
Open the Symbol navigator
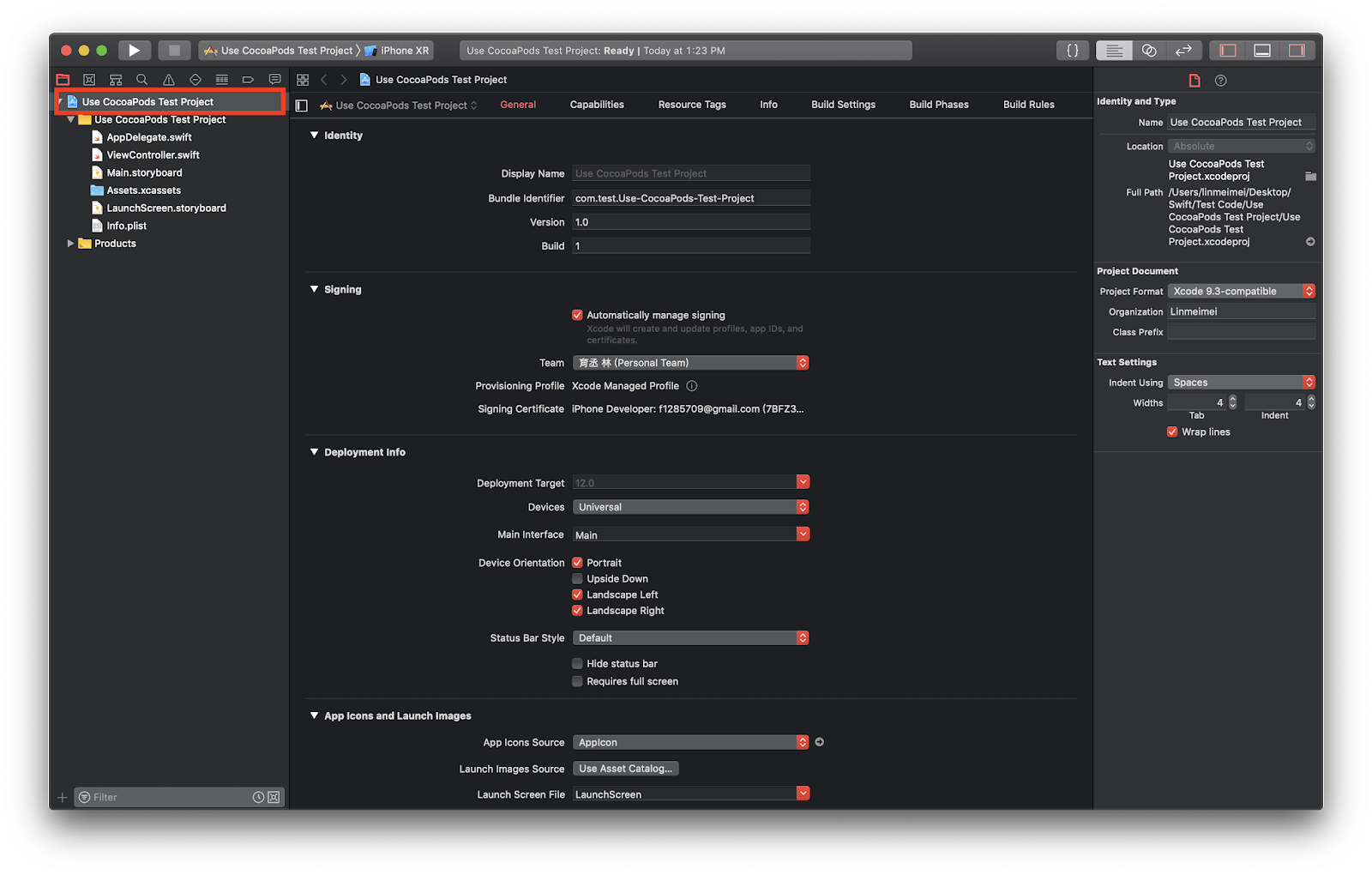point(116,80)
